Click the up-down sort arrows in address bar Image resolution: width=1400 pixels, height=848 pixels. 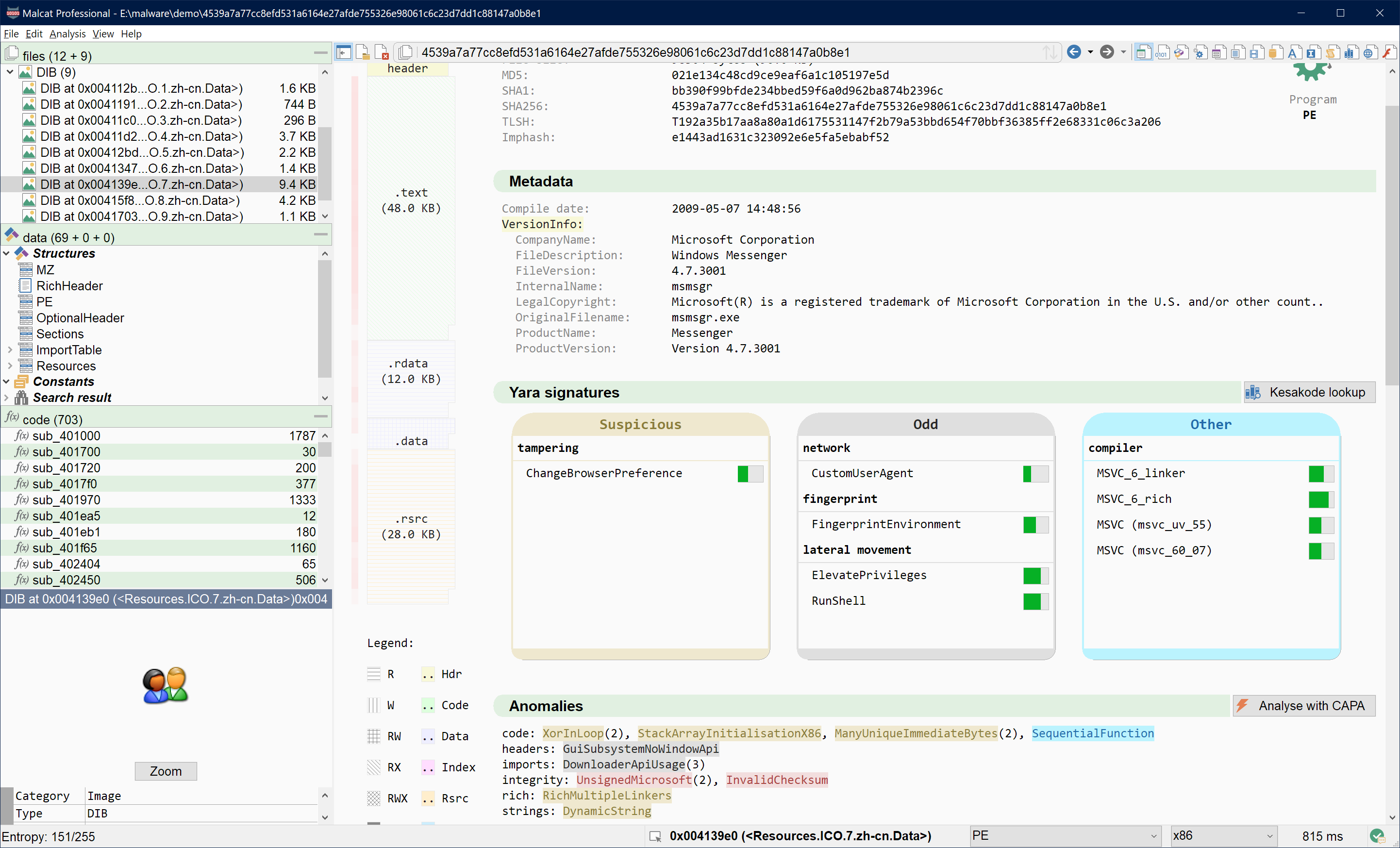[x=1050, y=52]
